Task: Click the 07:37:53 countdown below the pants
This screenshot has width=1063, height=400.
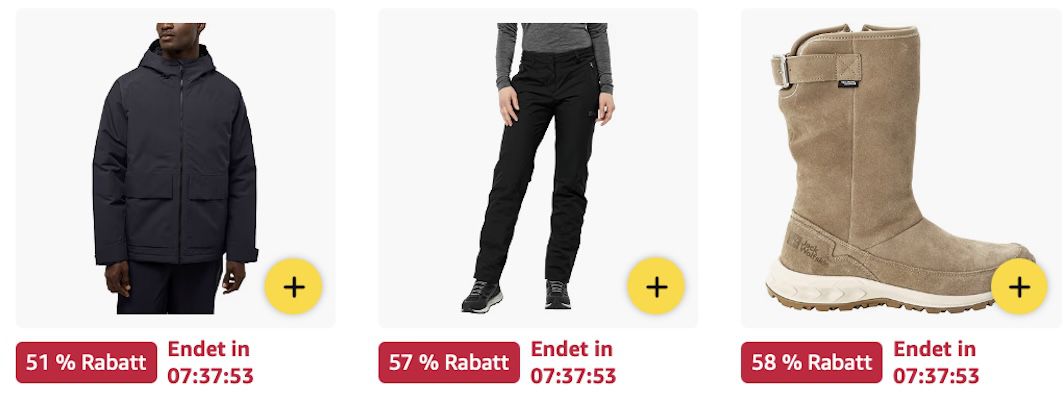Action: coord(573,376)
